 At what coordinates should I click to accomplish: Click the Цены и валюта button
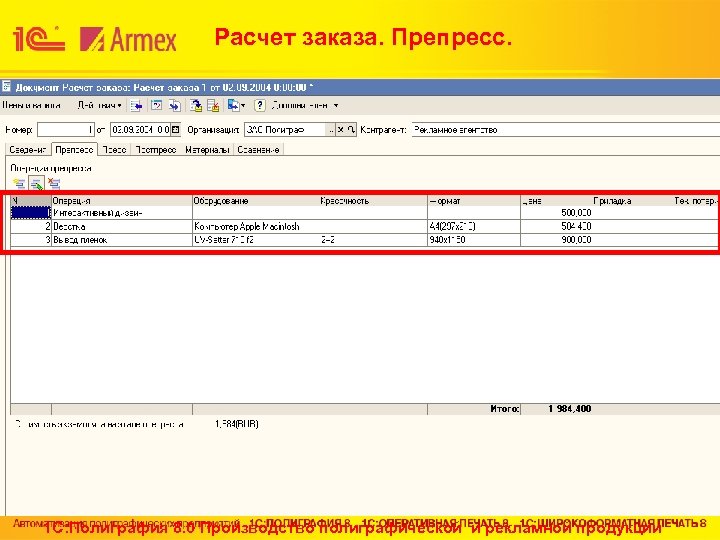pyautogui.click(x=31, y=106)
